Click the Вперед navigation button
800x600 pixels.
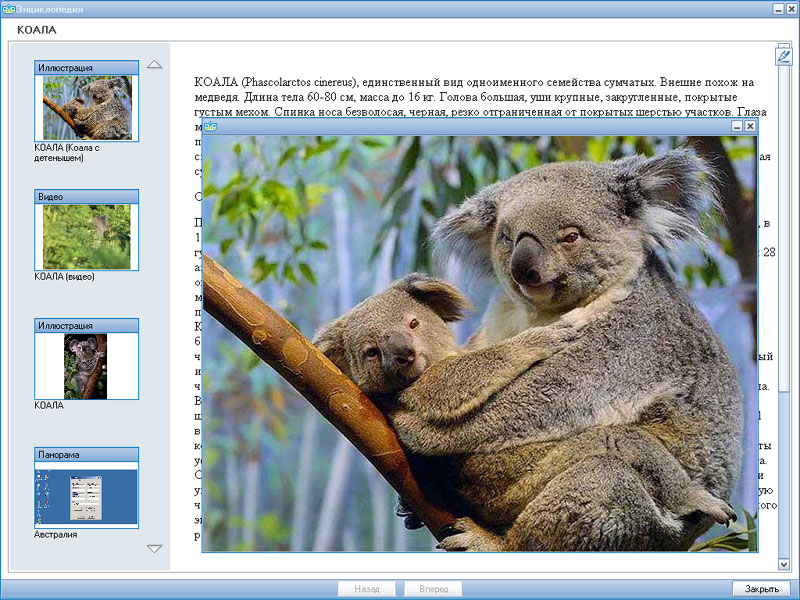point(434,589)
